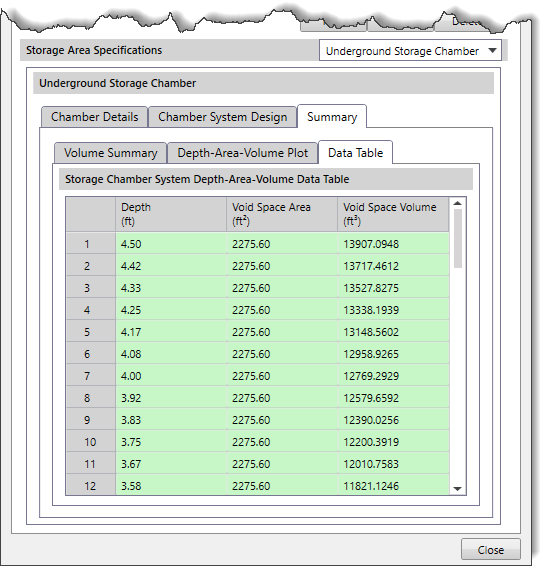
Task: Click depth cell 3.67
Action: coord(171,464)
